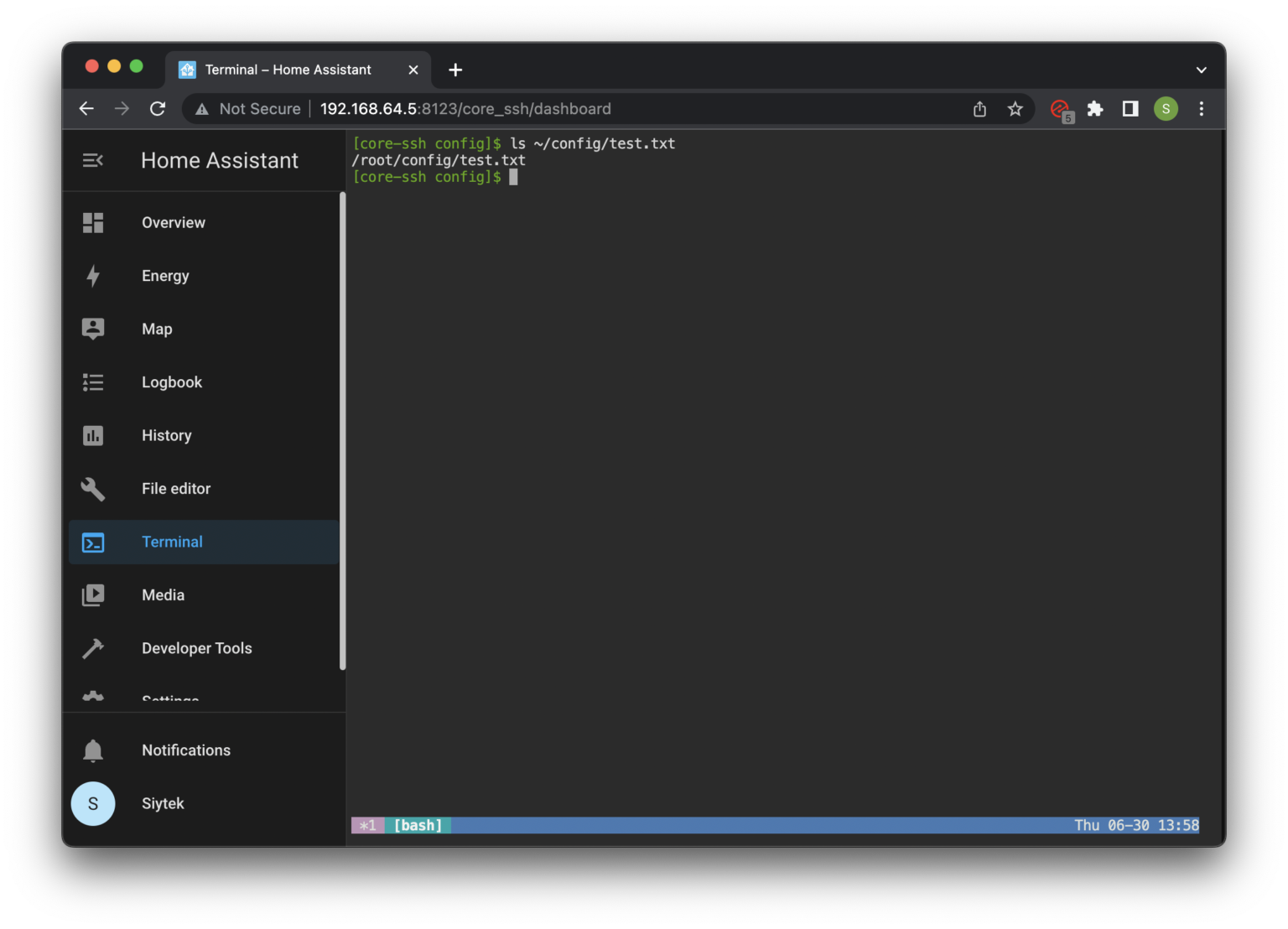Open the Overview dashboard icon
Viewport: 1288px width, 929px height.
point(92,222)
